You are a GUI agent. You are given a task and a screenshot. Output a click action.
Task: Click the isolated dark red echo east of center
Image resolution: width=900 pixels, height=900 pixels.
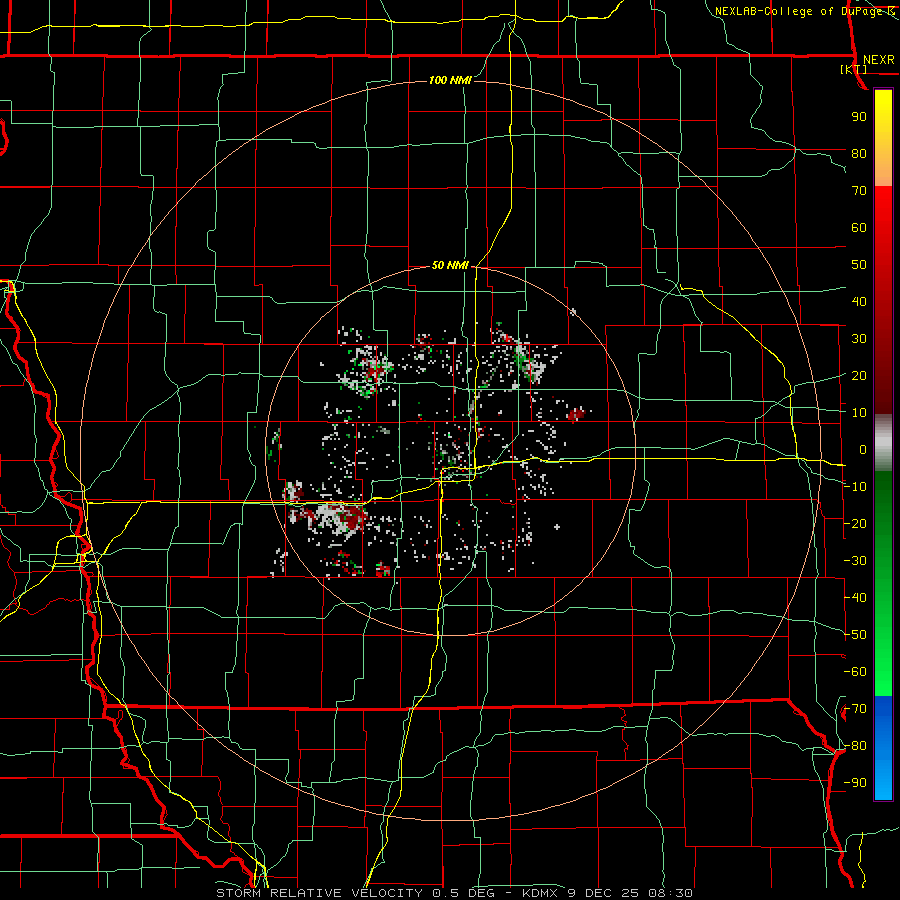pyautogui.click(x=576, y=414)
